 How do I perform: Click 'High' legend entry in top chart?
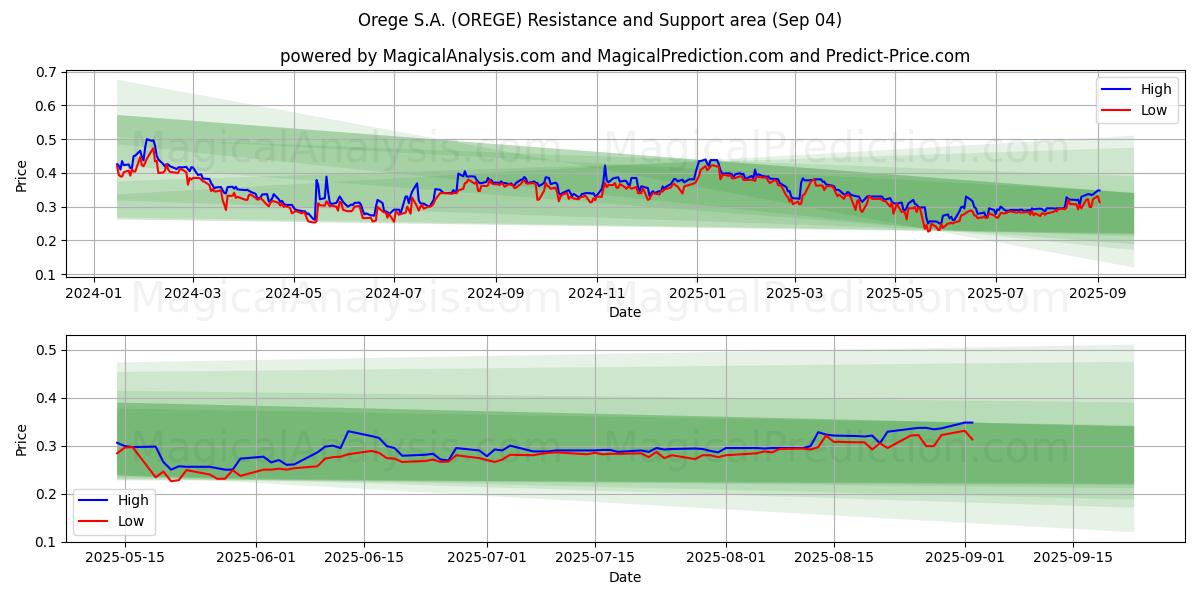(x=1156, y=89)
